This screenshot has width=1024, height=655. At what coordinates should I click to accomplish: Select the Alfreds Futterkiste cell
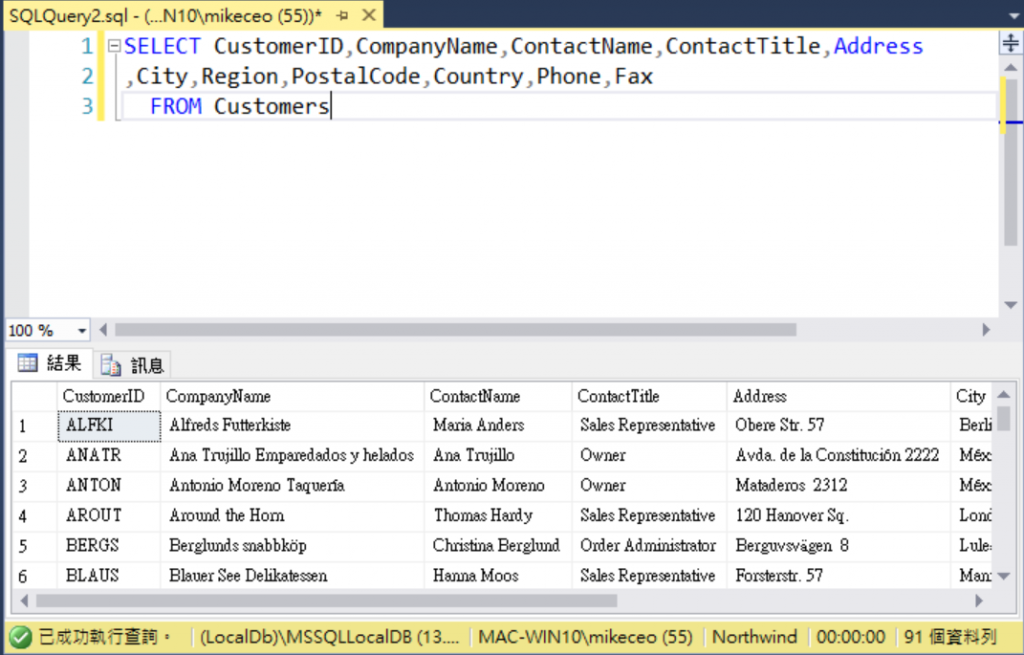pyautogui.click(x=293, y=426)
